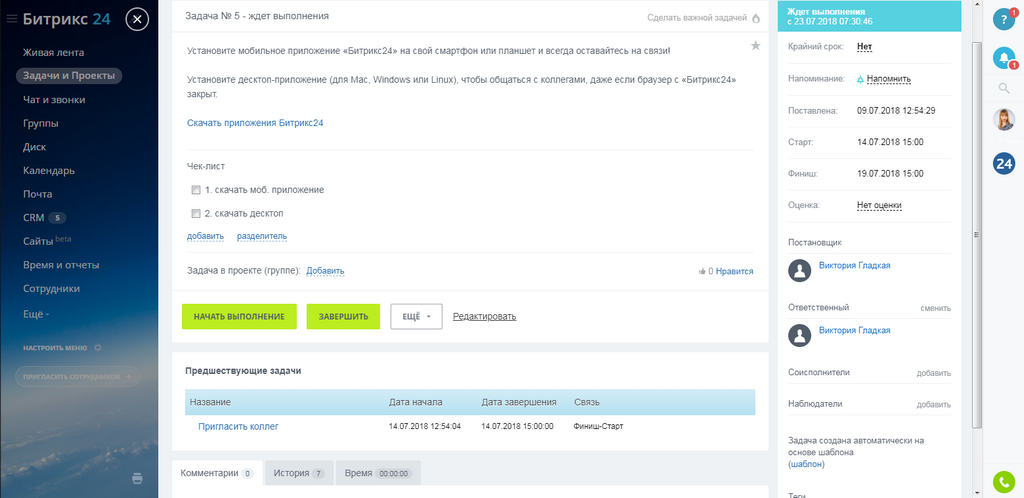Viewport: 1024px width, 498px height.
Task: Close the task panel with the X button
Action: tap(137, 20)
